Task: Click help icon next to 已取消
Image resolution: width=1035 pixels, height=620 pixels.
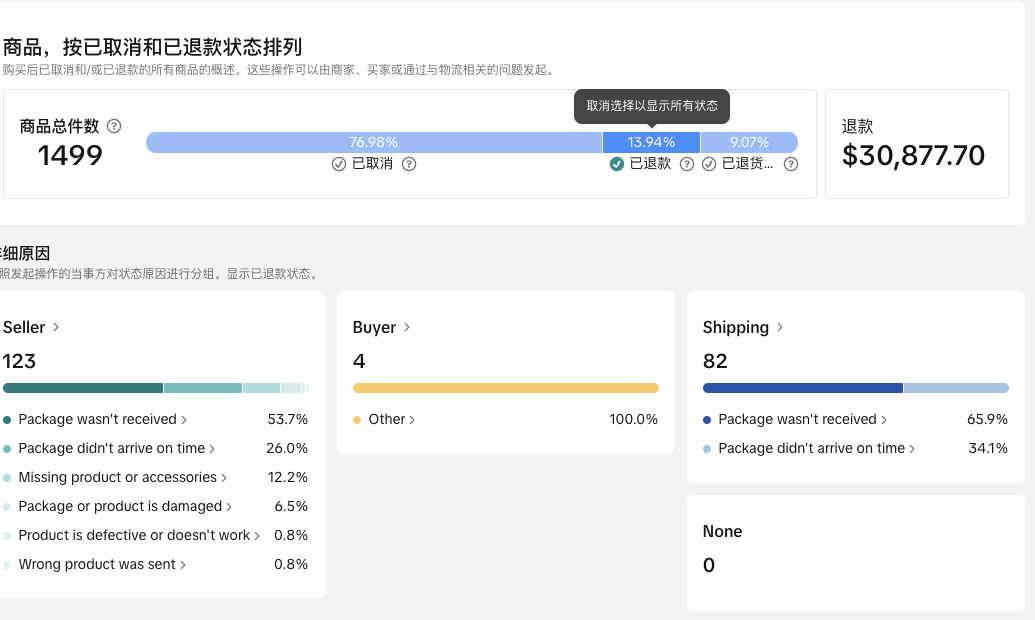Action: coord(408,164)
